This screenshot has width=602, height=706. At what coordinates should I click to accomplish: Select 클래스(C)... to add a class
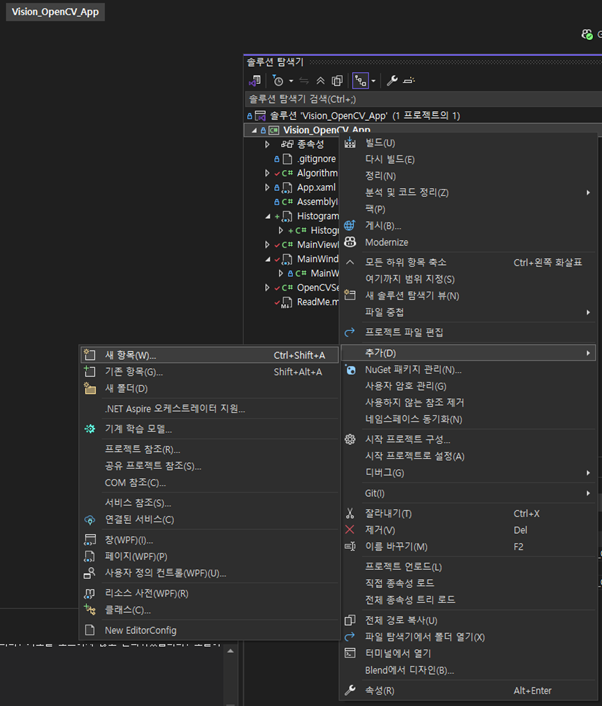tap(127, 609)
